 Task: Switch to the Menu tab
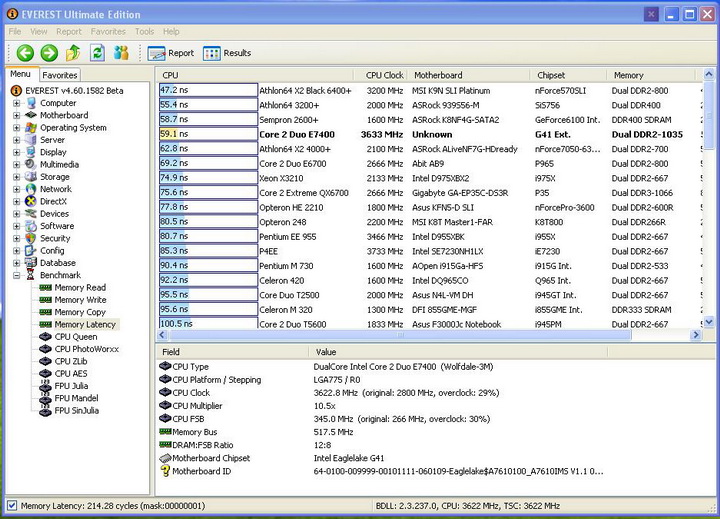tap(21, 74)
